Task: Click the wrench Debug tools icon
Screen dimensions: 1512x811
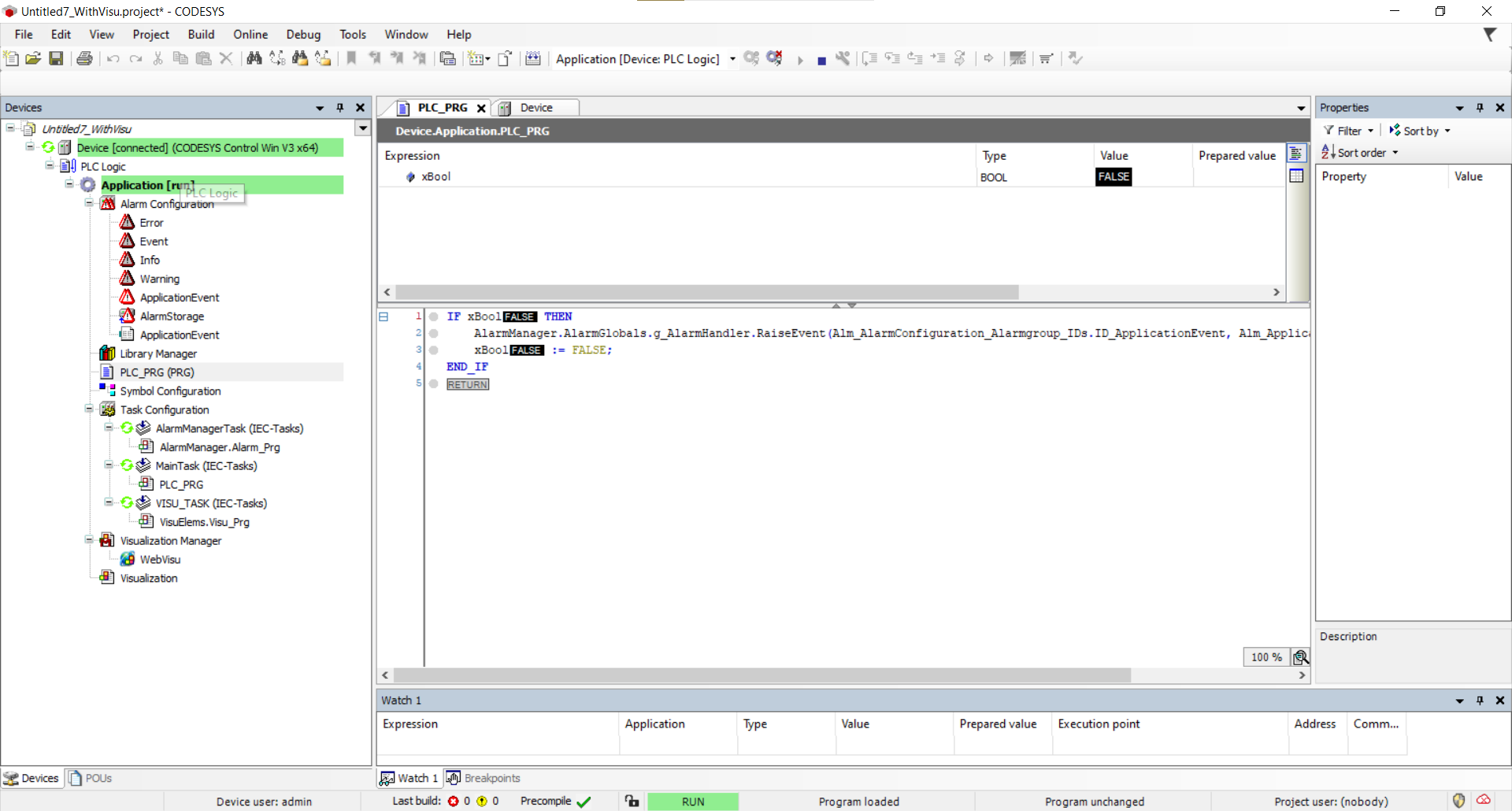Action: 843,58
